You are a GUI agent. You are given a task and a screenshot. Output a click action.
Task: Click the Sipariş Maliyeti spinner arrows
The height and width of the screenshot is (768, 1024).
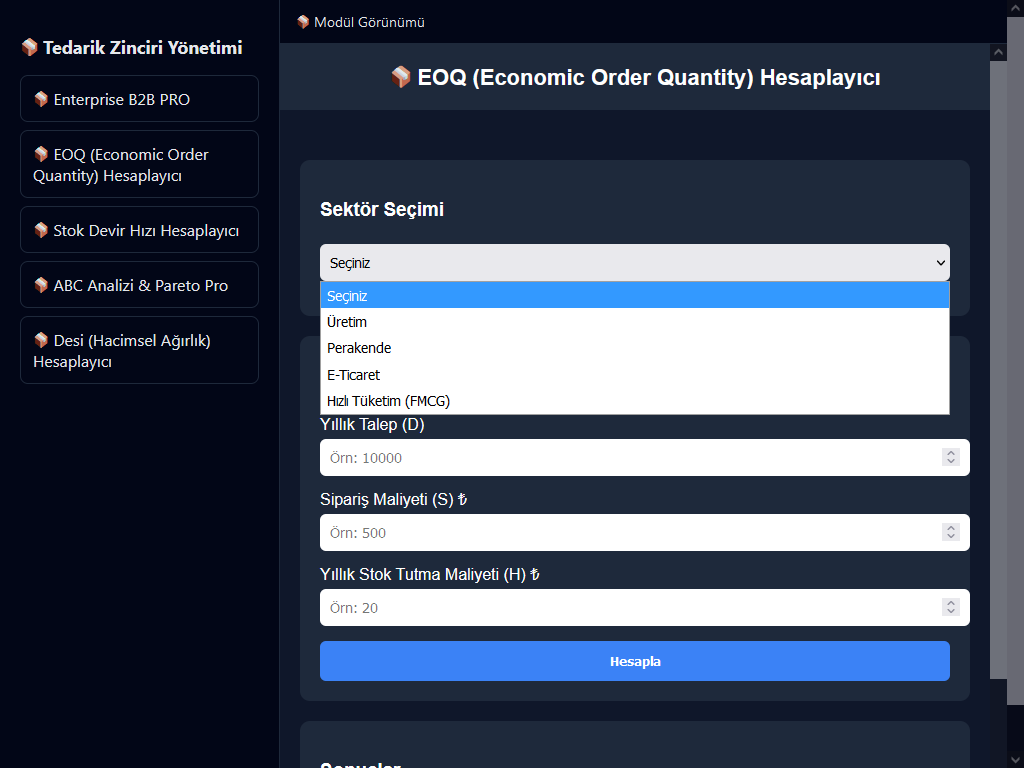[950, 533]
